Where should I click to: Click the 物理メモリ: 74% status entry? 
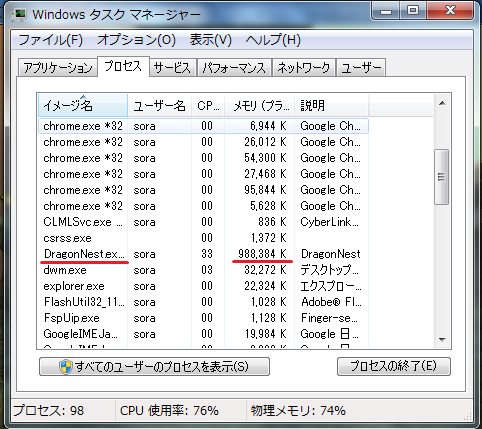pyautogui.click(x=298, y=410)
